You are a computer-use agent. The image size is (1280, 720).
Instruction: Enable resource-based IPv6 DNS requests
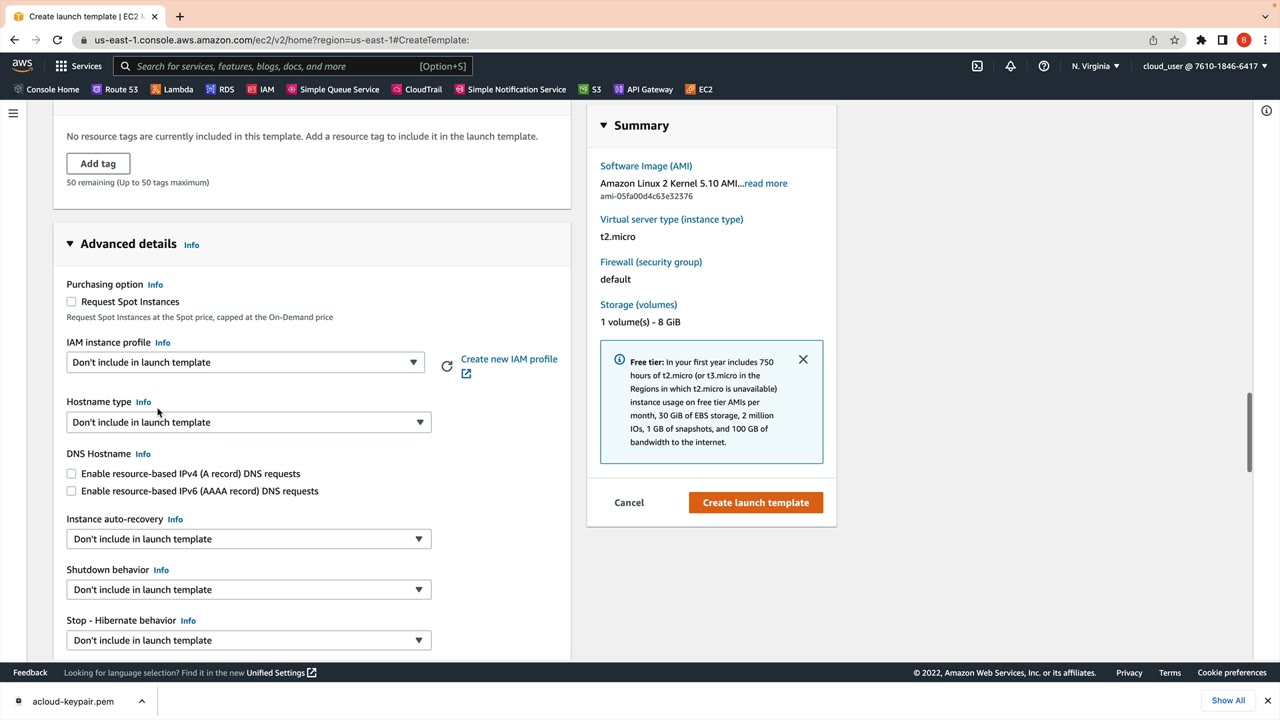coord(71,491)
